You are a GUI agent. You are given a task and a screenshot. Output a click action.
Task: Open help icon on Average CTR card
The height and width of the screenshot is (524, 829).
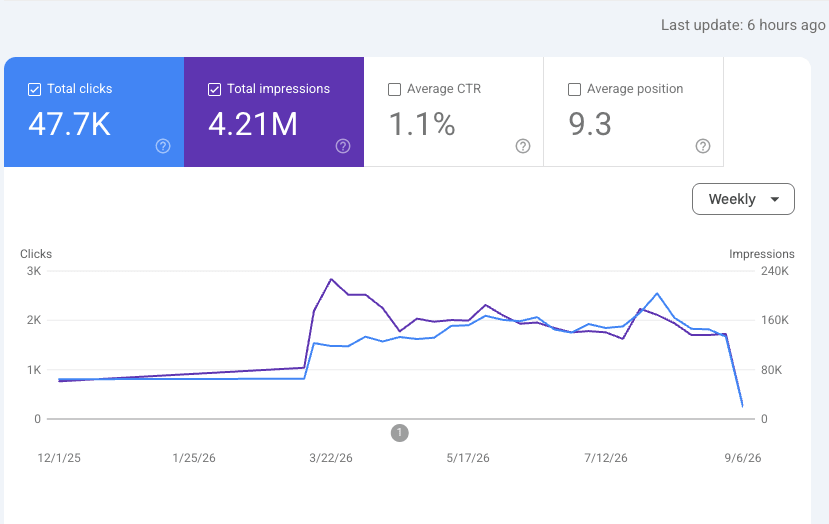(x=523, y=146)
